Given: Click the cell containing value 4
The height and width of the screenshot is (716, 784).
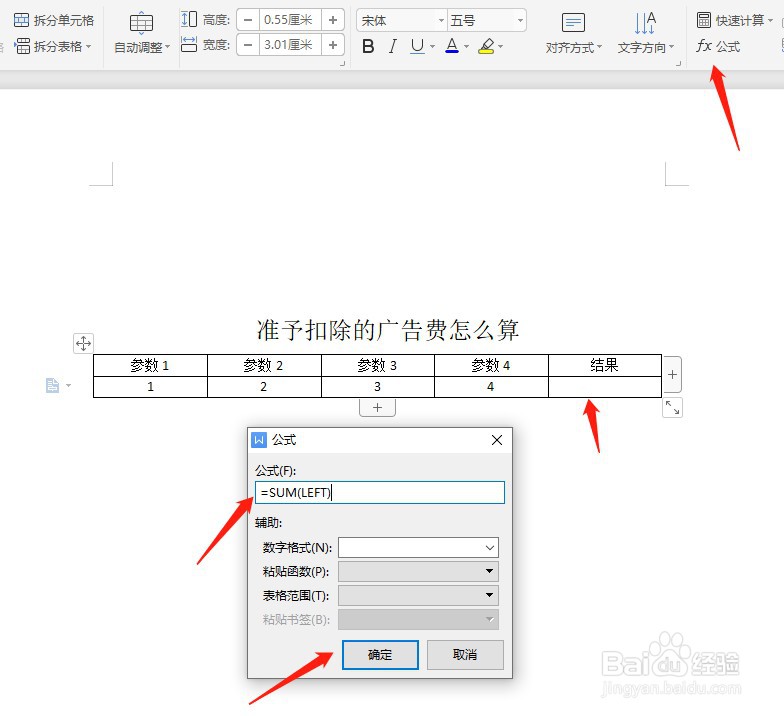Looking at the screenshot, I should click(491, 387).
